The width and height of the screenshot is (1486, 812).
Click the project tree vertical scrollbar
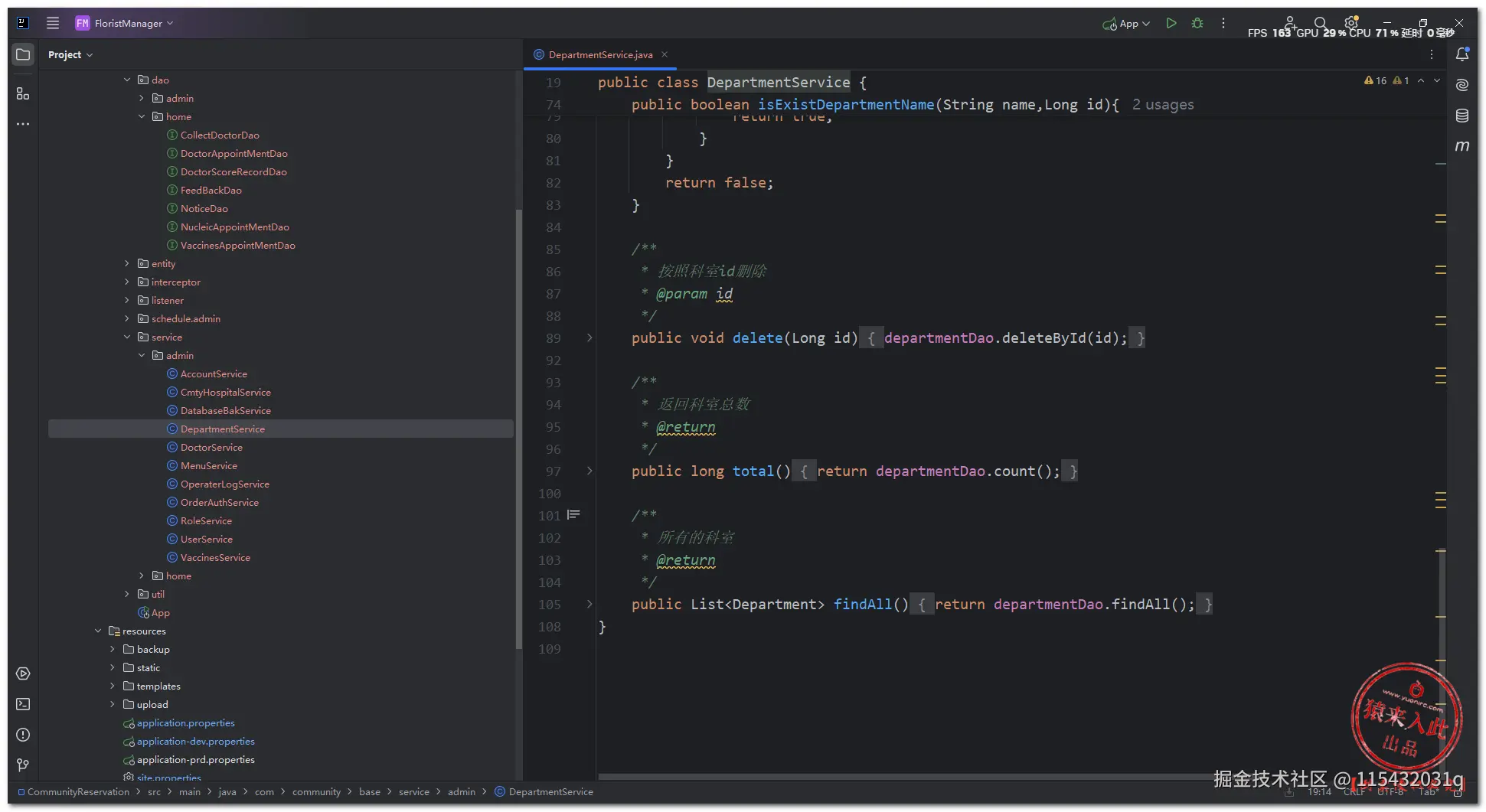click(x=518, y=430)
